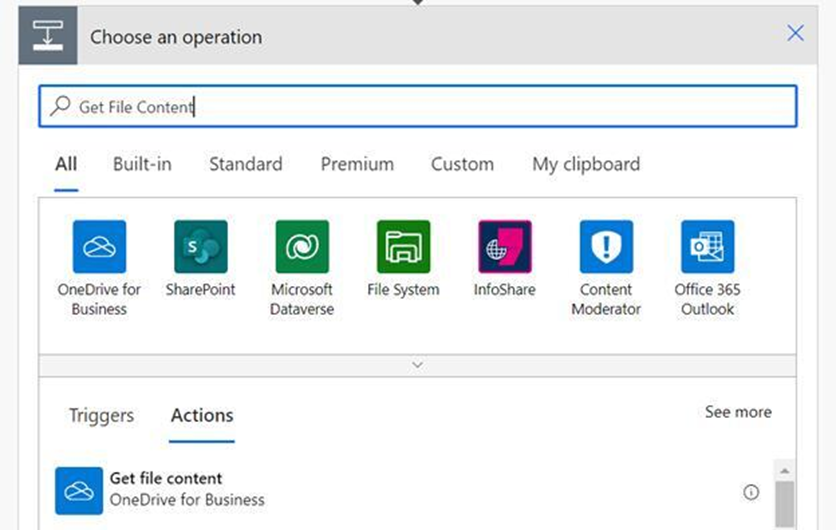The height and width of the screenshot is (530, 836).
Task: Click the See more link
Action: pyautogui.click(x=738, y=412)
